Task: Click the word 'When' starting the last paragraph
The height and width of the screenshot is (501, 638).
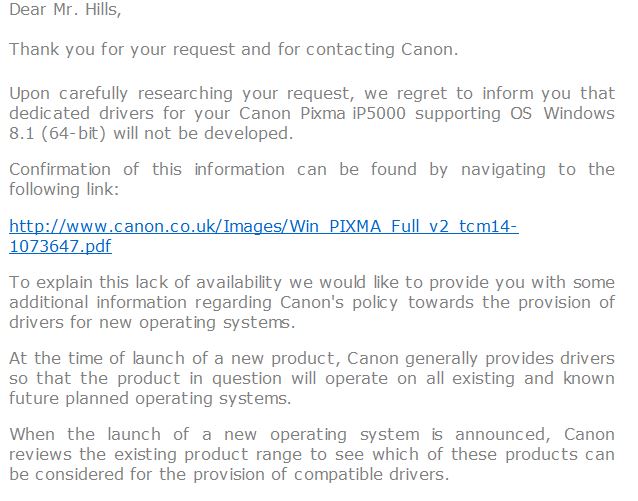Action: click(x=32, y=434)
